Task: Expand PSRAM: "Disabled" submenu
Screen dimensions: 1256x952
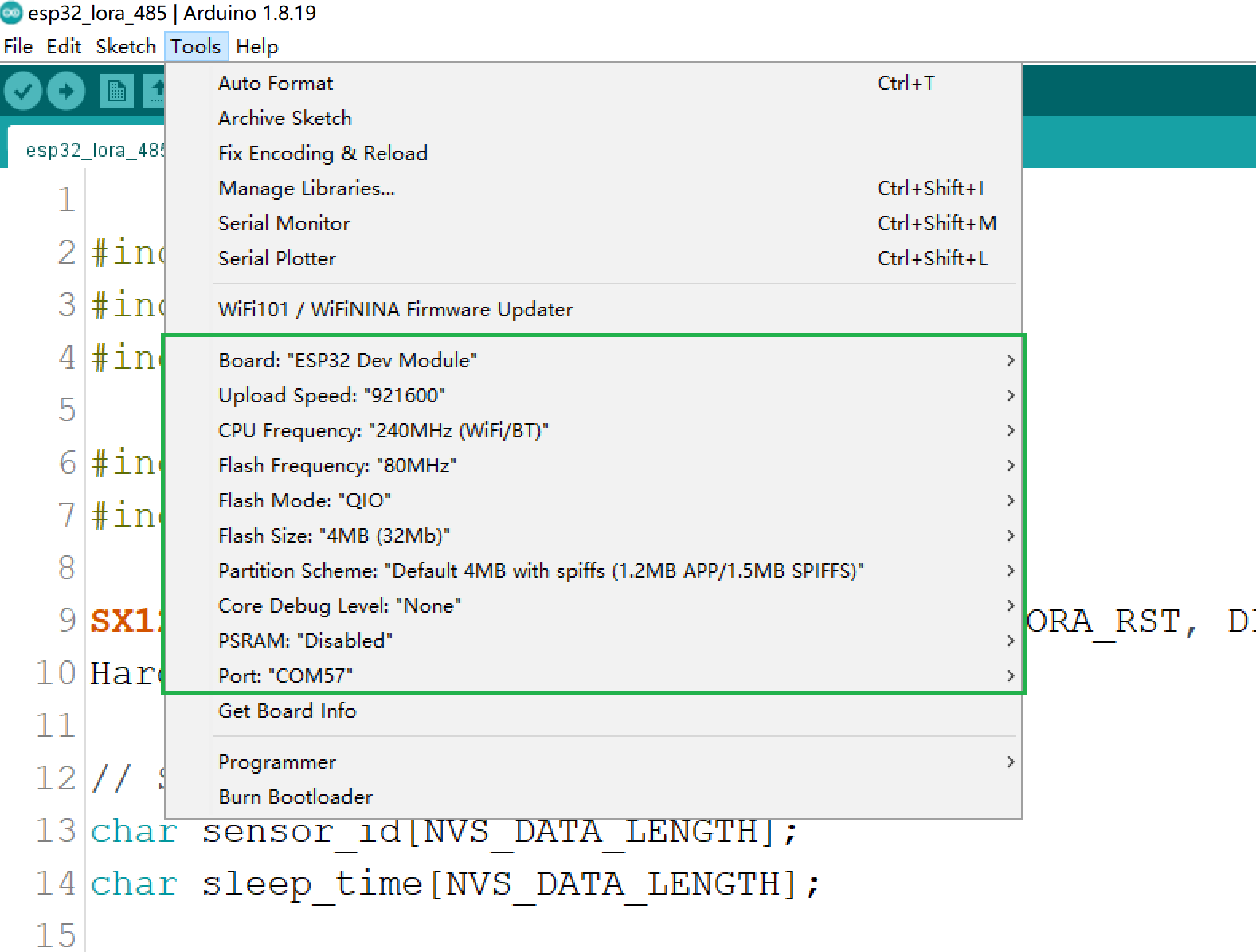Action: click(593, 641)
